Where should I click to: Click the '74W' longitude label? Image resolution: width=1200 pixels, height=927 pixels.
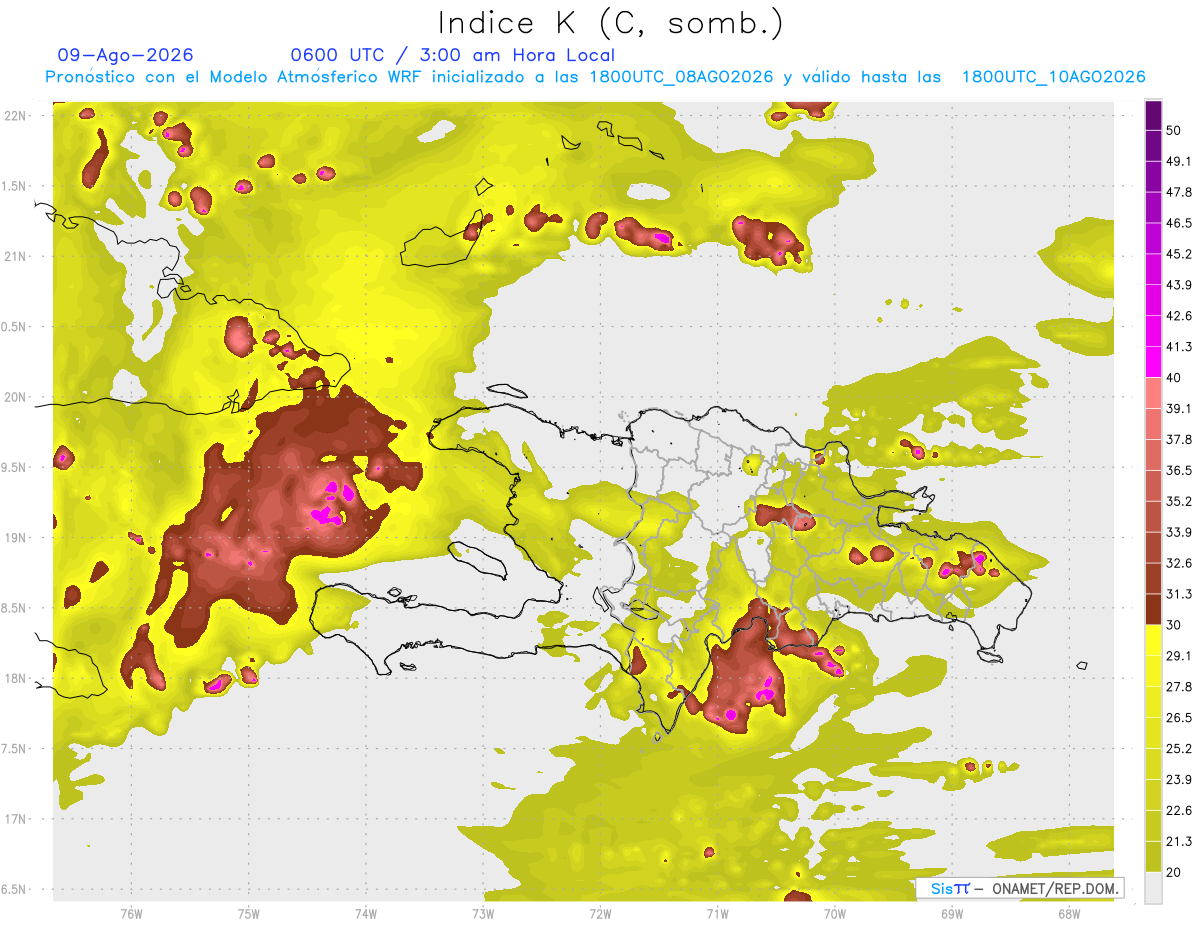click(365, 913)
